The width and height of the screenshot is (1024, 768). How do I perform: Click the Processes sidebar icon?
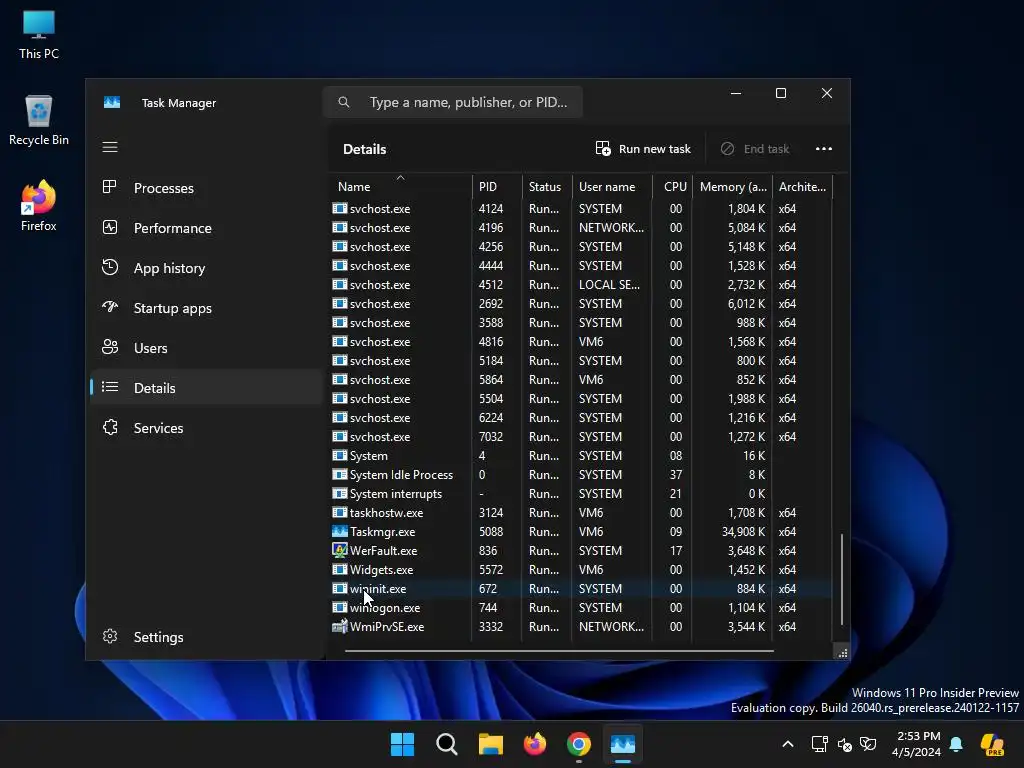(110, 187)
